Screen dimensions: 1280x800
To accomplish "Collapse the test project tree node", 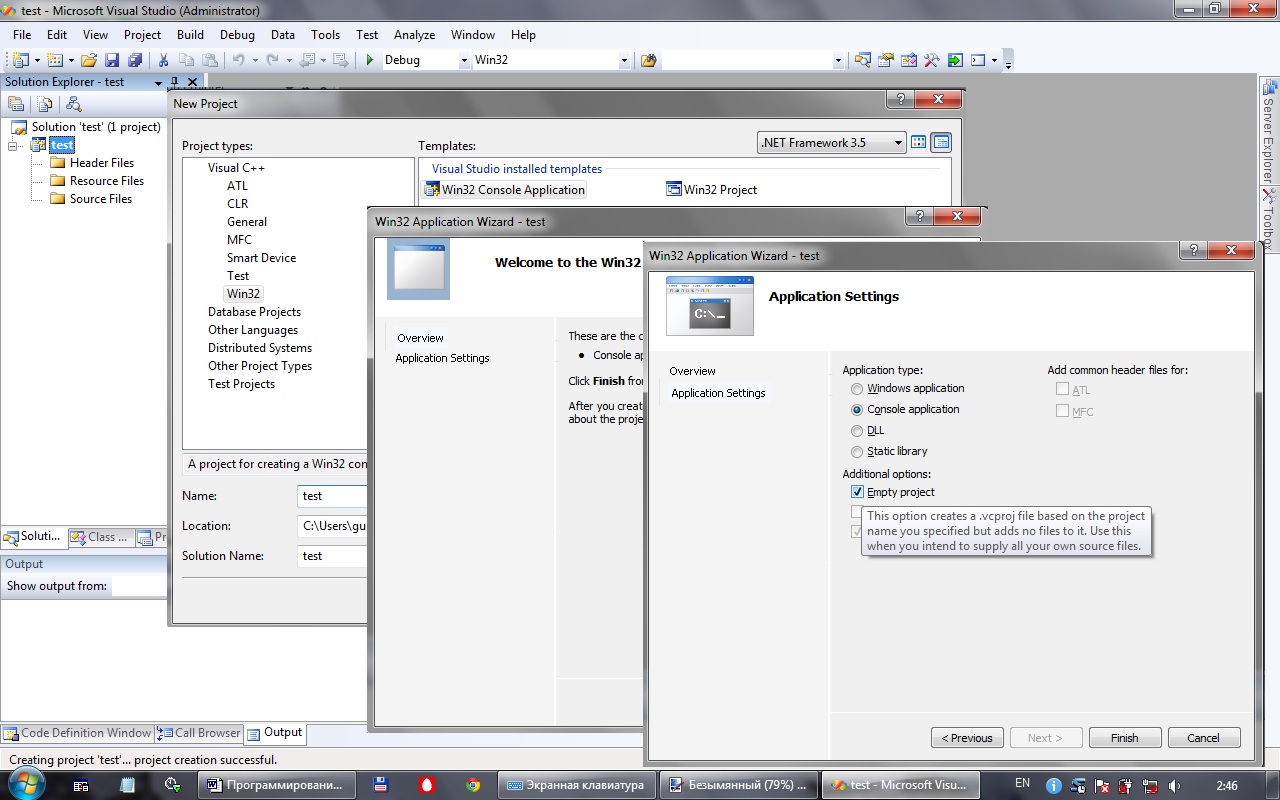I will 13,145.
